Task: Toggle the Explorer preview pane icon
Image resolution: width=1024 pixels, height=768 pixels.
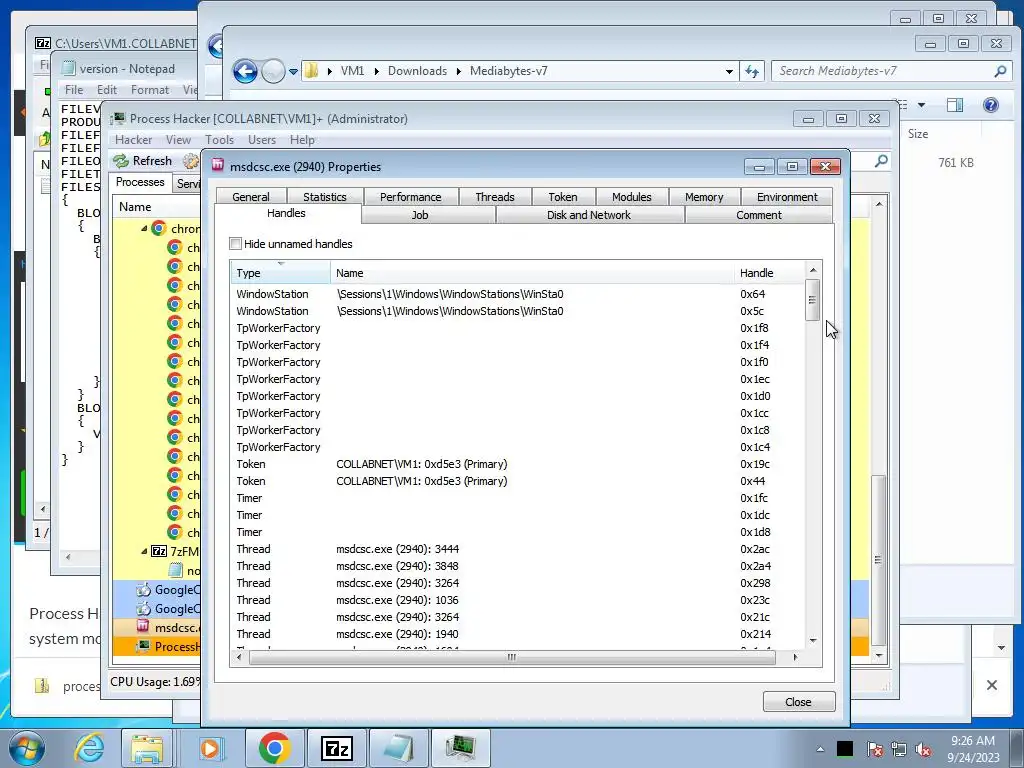Action: 955,104
